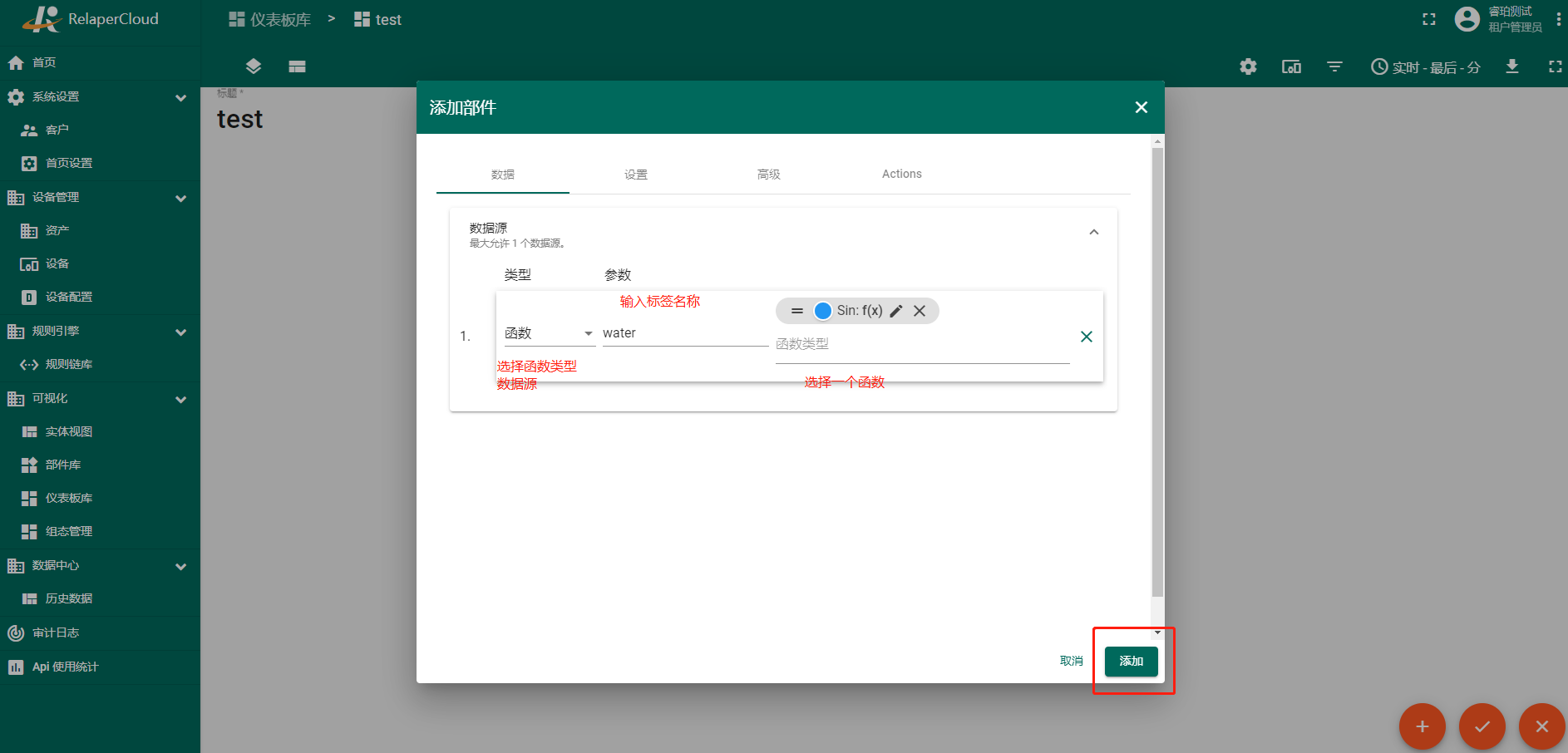The height and width of the screenshot is (753, 1568).
Task: Switch to the Actions tab
Action: (902, 174)
